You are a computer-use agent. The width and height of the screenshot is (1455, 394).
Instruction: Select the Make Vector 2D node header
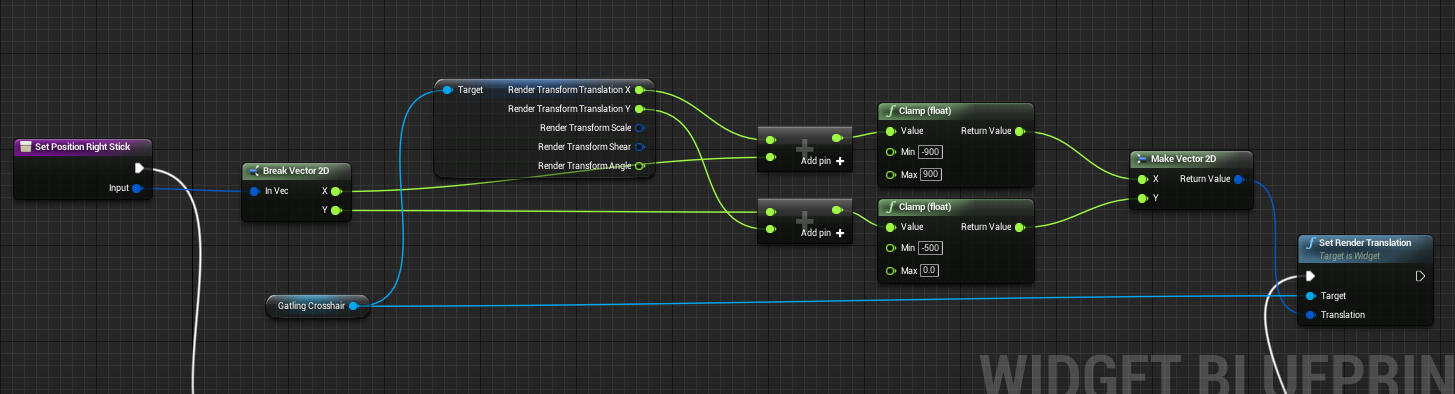coord(1192,159)
